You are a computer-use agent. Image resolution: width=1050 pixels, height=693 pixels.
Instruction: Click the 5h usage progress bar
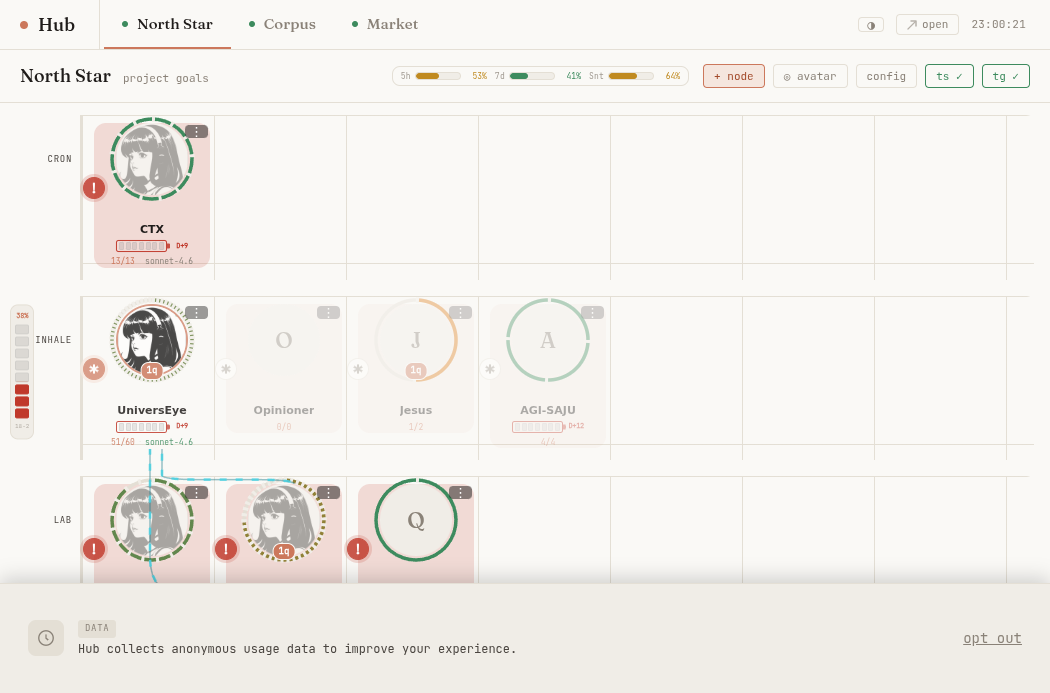tap(438, 76)
